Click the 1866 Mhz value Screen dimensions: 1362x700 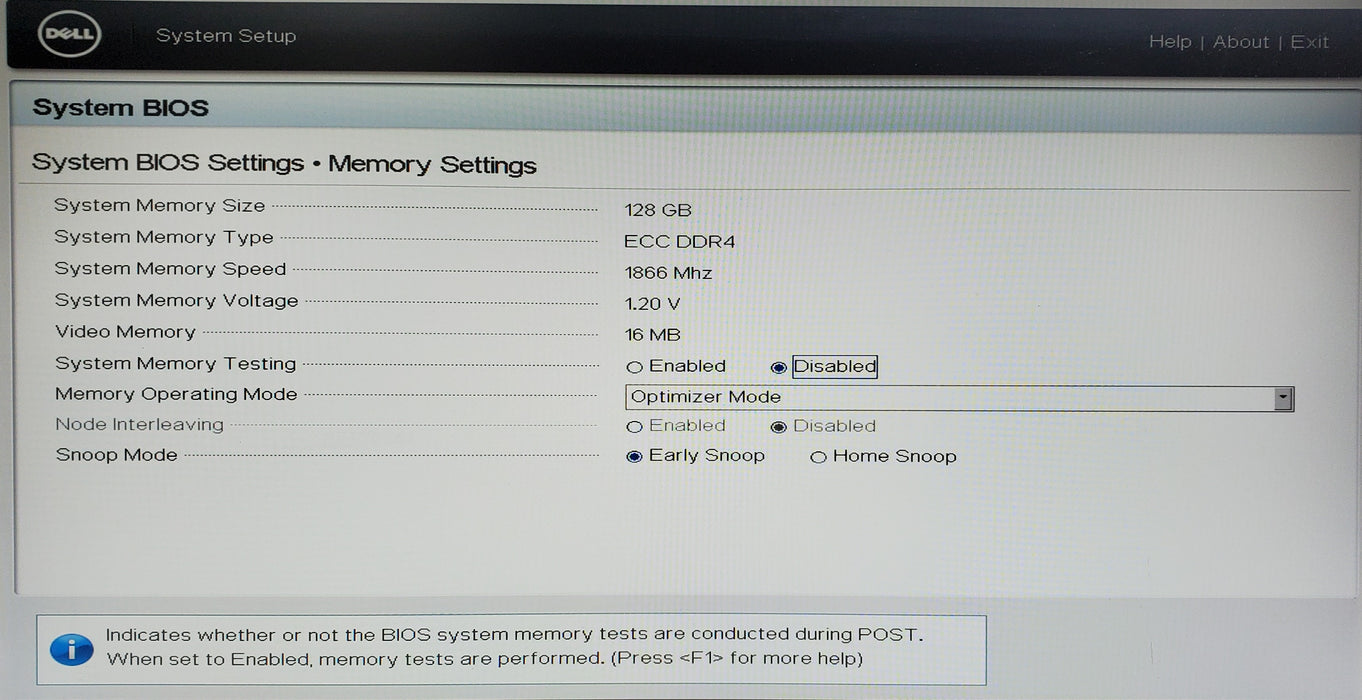click(x=668, y=272)
